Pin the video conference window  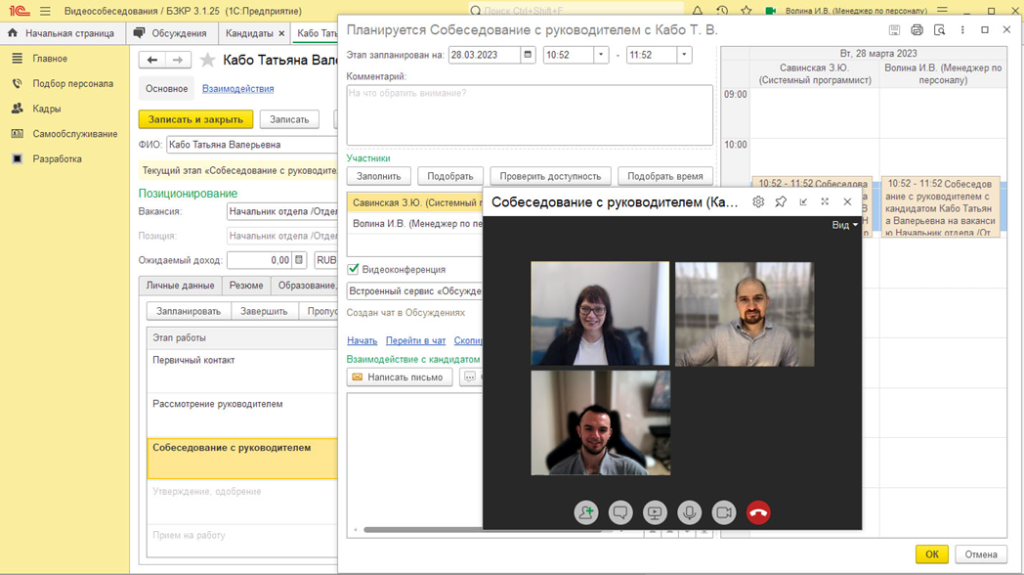point(780,202)
